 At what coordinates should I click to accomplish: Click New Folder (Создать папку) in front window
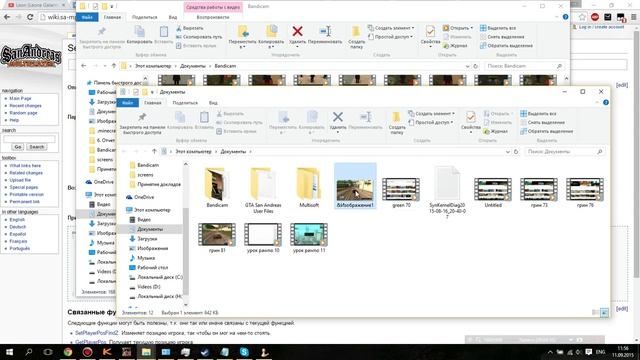point(396,122)
